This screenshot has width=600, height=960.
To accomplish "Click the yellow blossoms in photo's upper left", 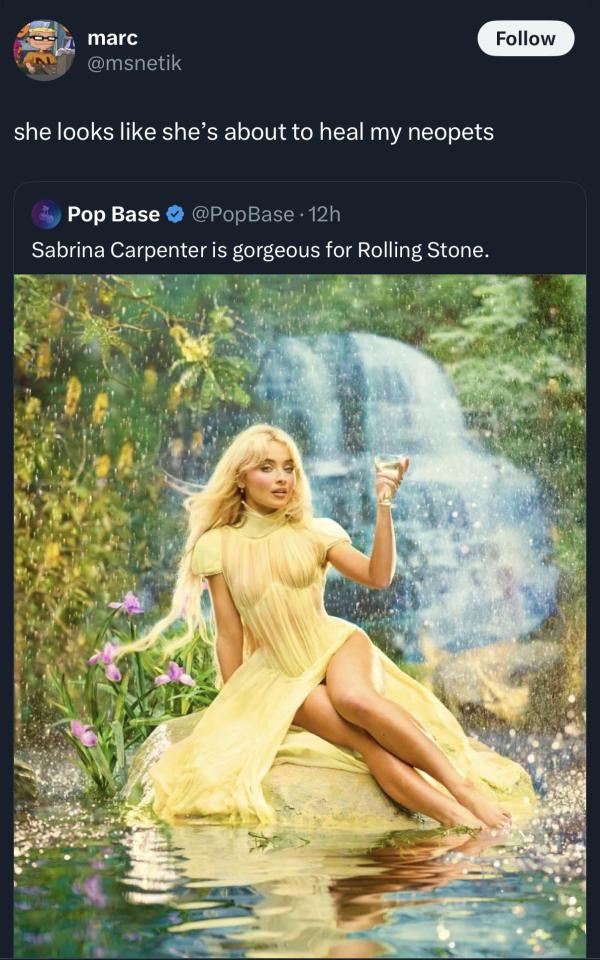I will click(x=92, y=392).
